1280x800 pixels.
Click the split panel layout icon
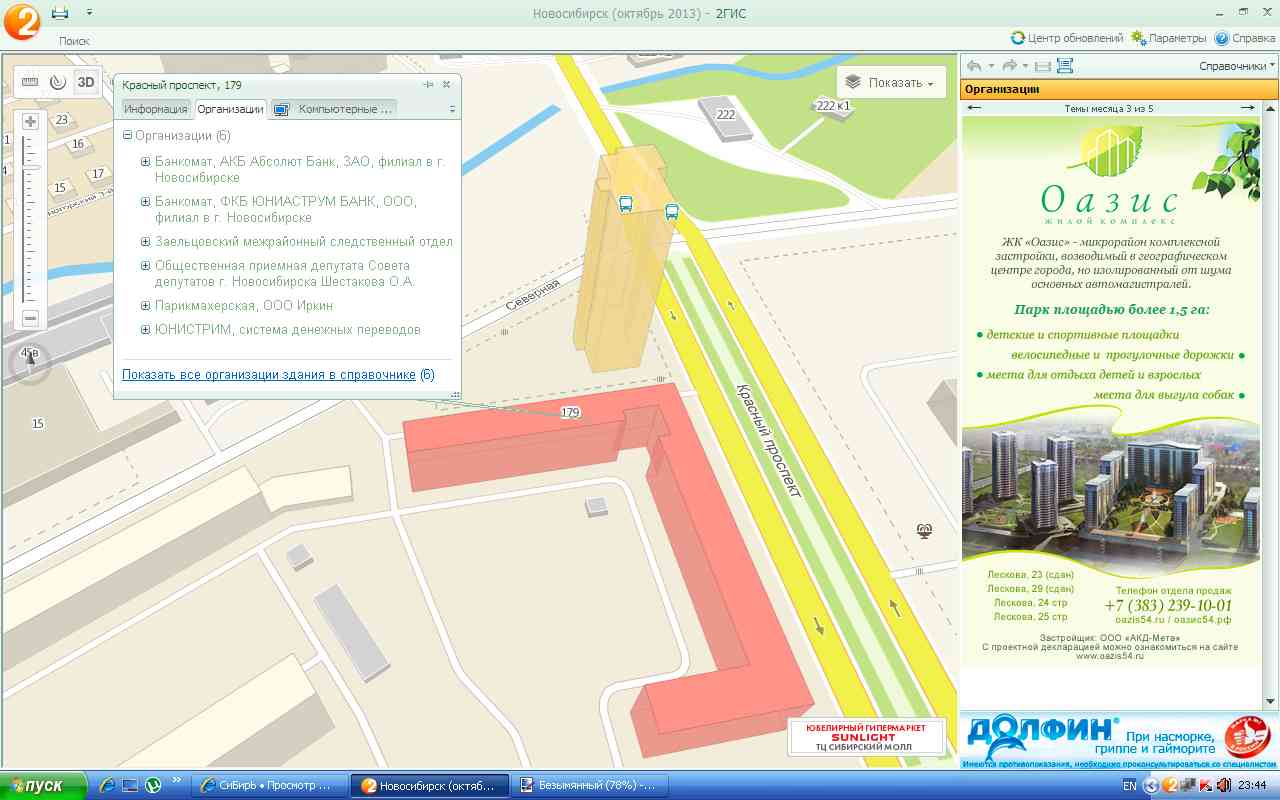(1042, 66)
